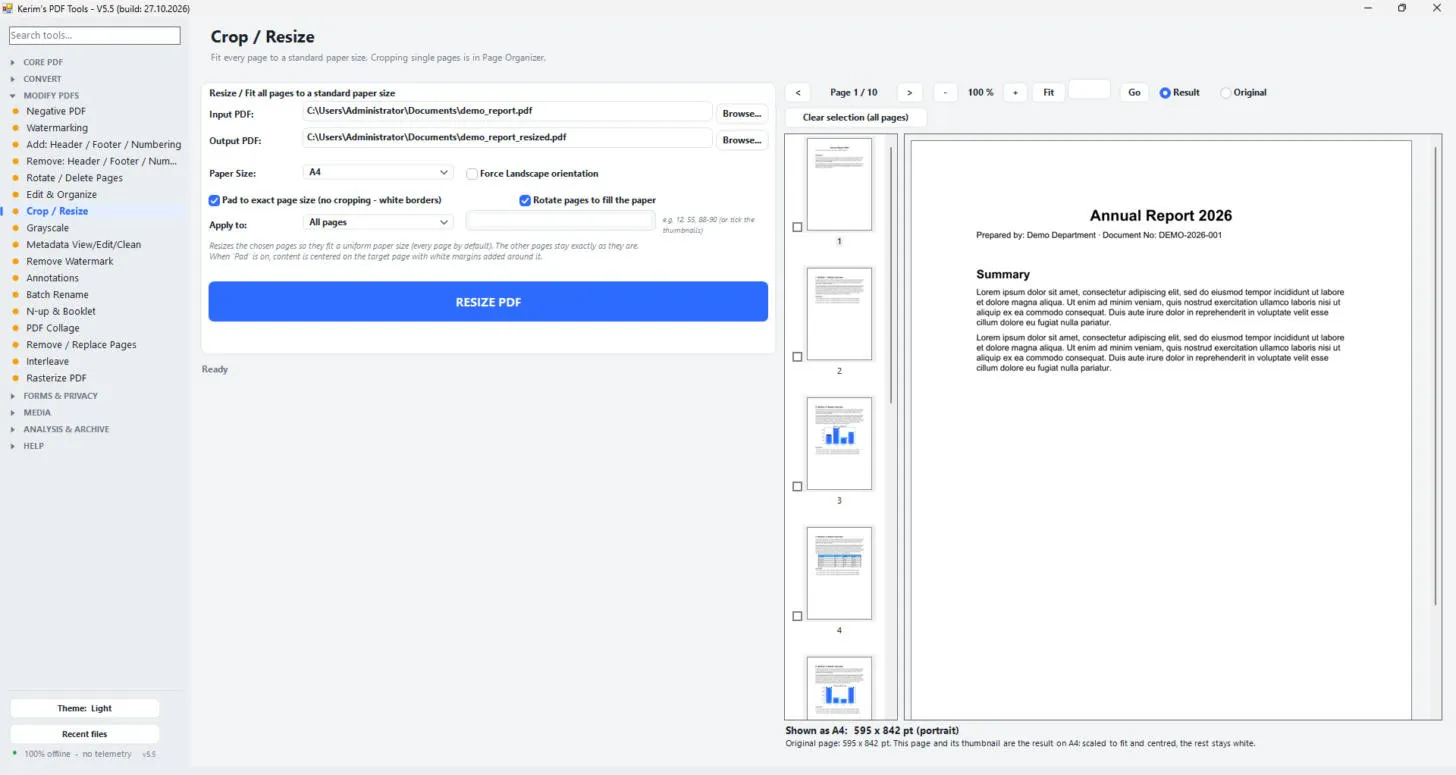Open Recent files
Screen dimensions: 1456x775
(x=85, y=734)
